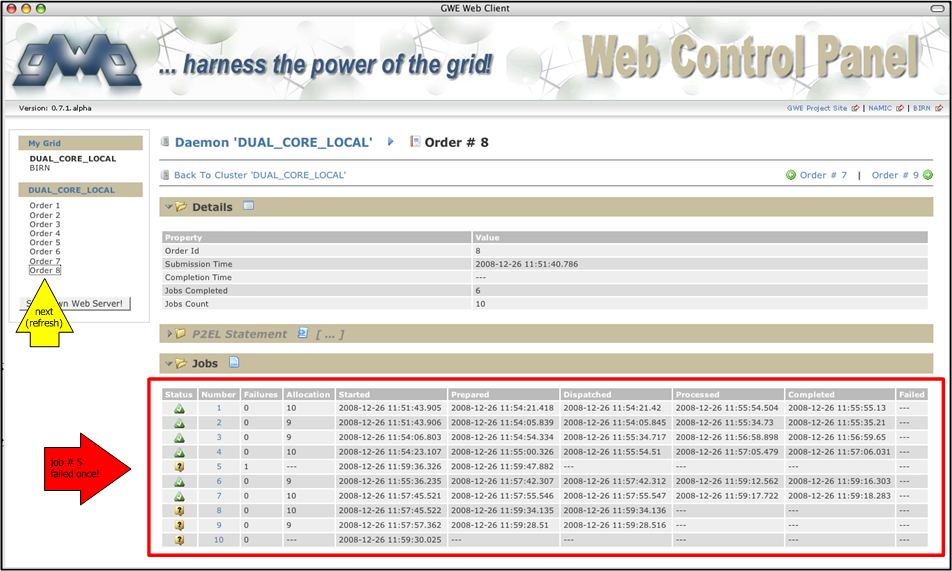Open Order 1 in sidebar

tap(45, 205)
